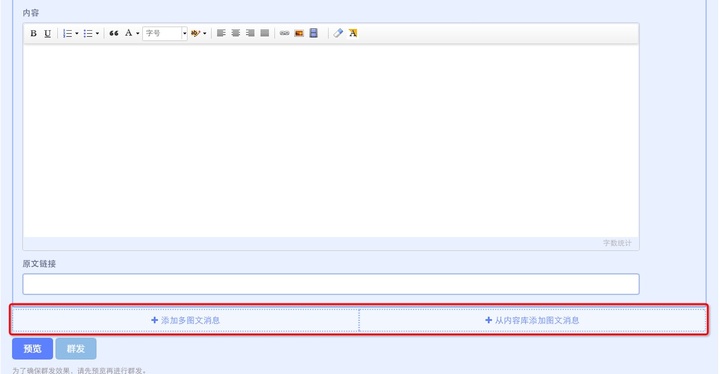This screenshot has height=374, width=720.
Task: Align text right
Action: click(x=250, y=33)
